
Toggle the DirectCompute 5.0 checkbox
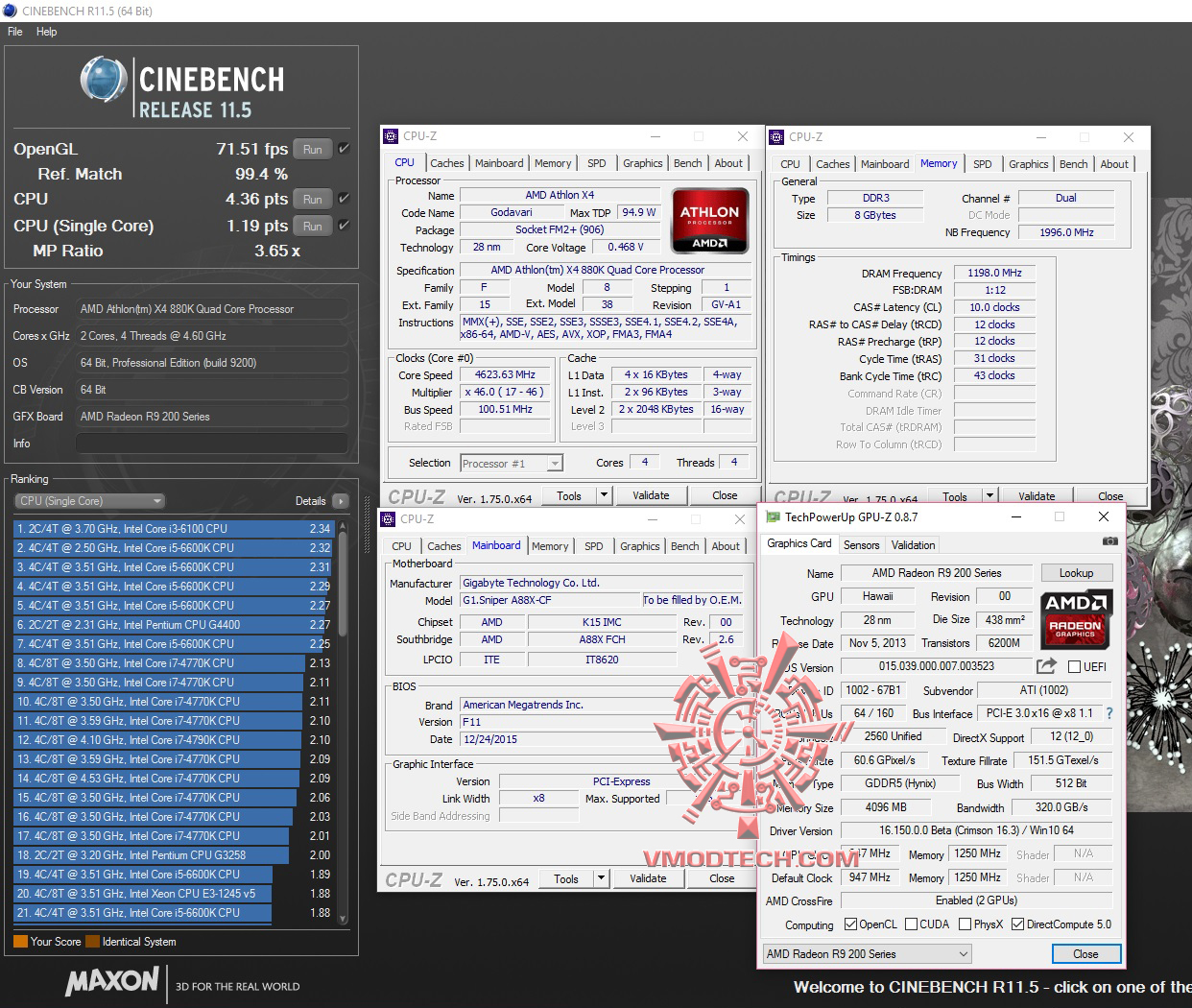click(1017, 924)
